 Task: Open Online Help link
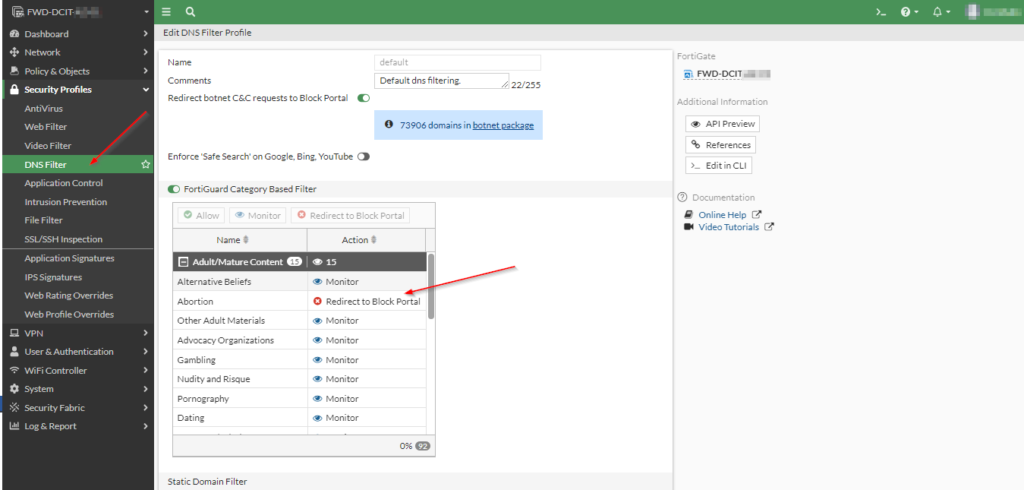pyautogui.click(x=722, y=214)
